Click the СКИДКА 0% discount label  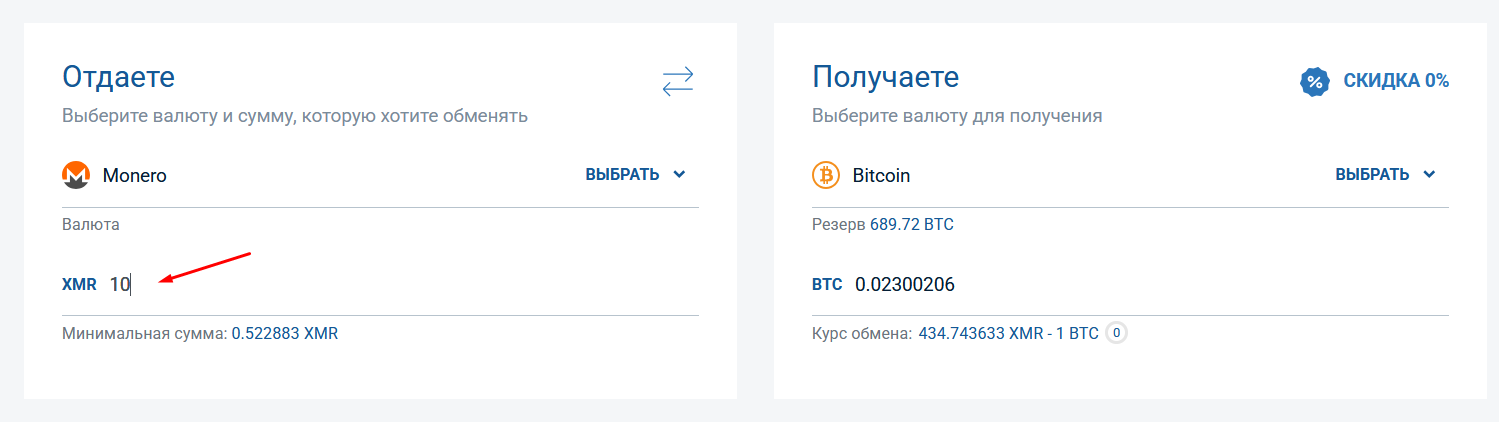coord(1396,82)
